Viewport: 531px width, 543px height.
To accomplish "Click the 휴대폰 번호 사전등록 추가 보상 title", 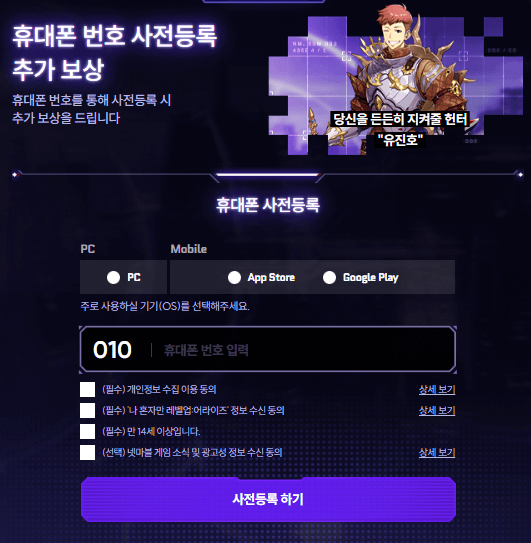I will (114, 52).
